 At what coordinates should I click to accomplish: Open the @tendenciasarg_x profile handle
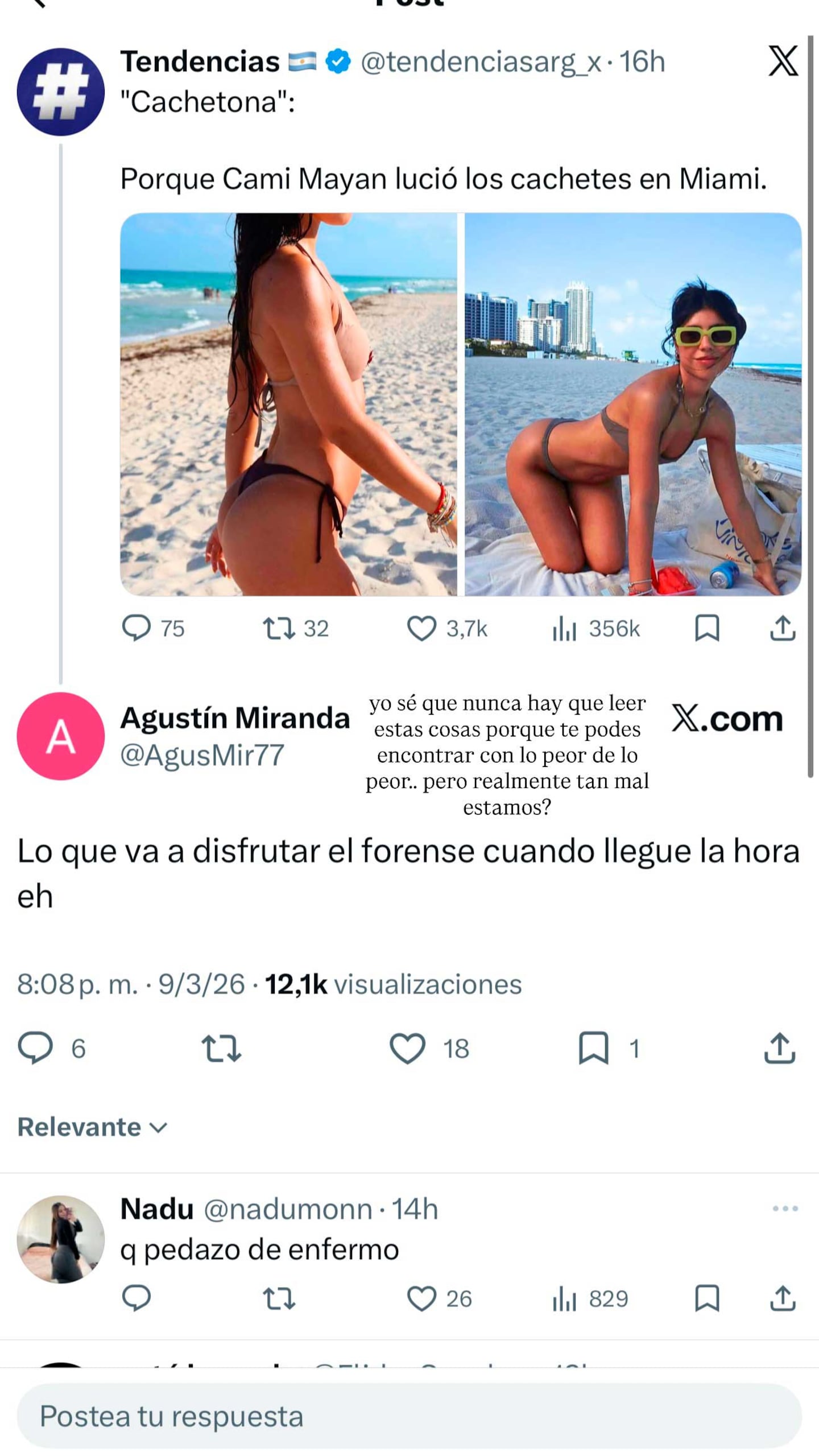pyautogui.click(x=481, y=61)
